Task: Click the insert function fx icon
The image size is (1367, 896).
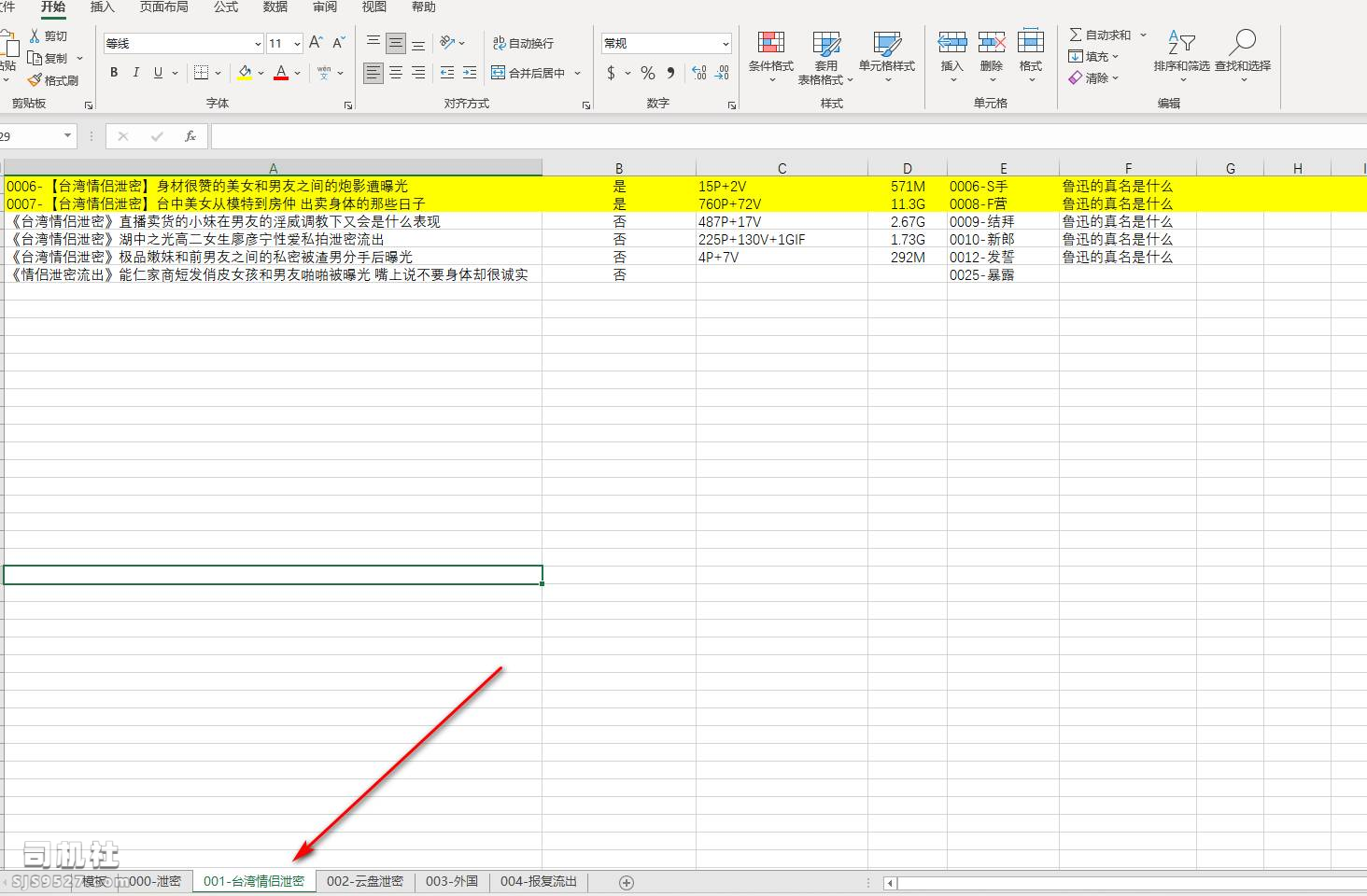Action: (190, 136)
